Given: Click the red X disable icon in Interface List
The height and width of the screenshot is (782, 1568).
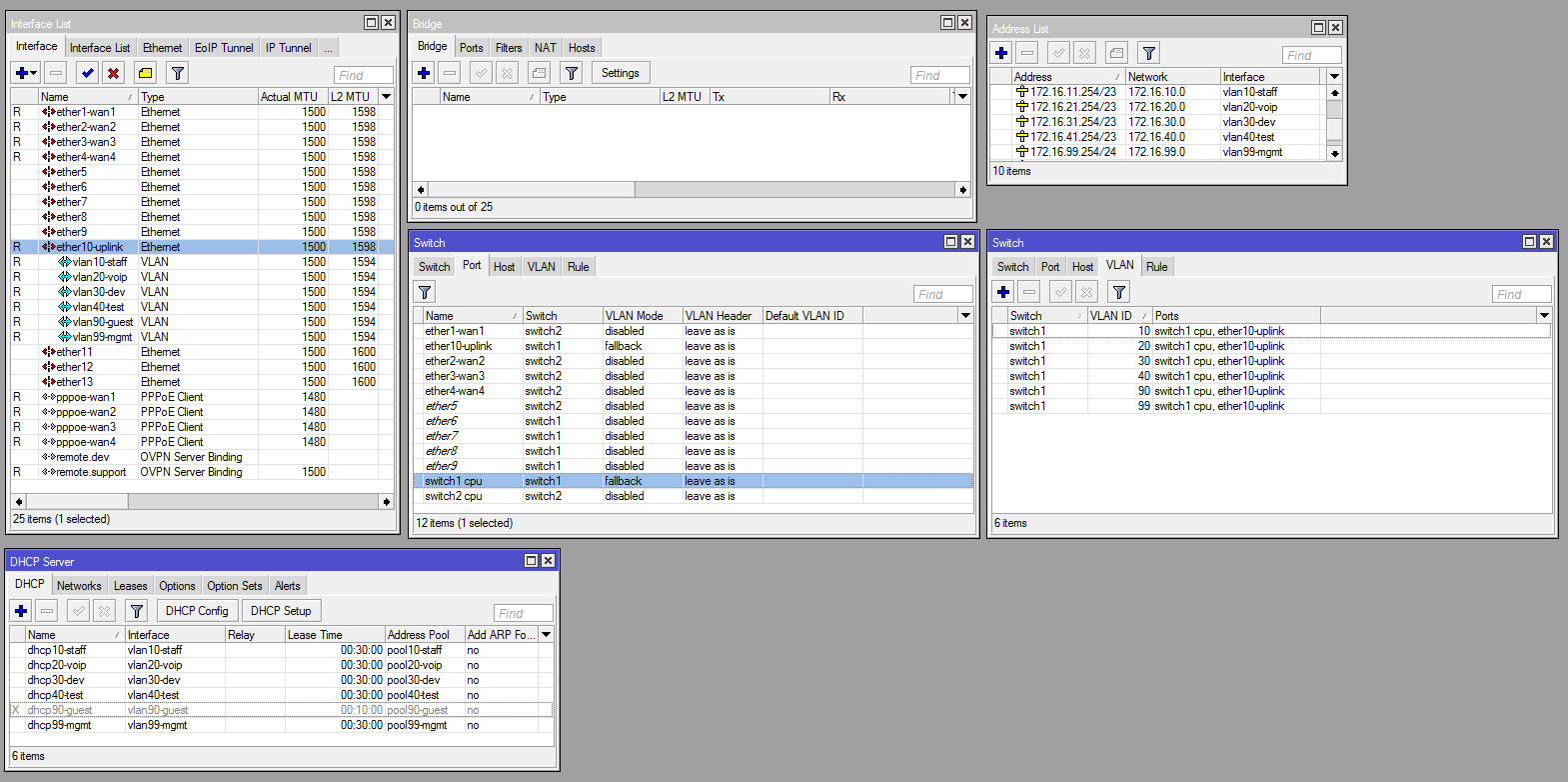Looking at the screenshot, I should pos(114,73).
